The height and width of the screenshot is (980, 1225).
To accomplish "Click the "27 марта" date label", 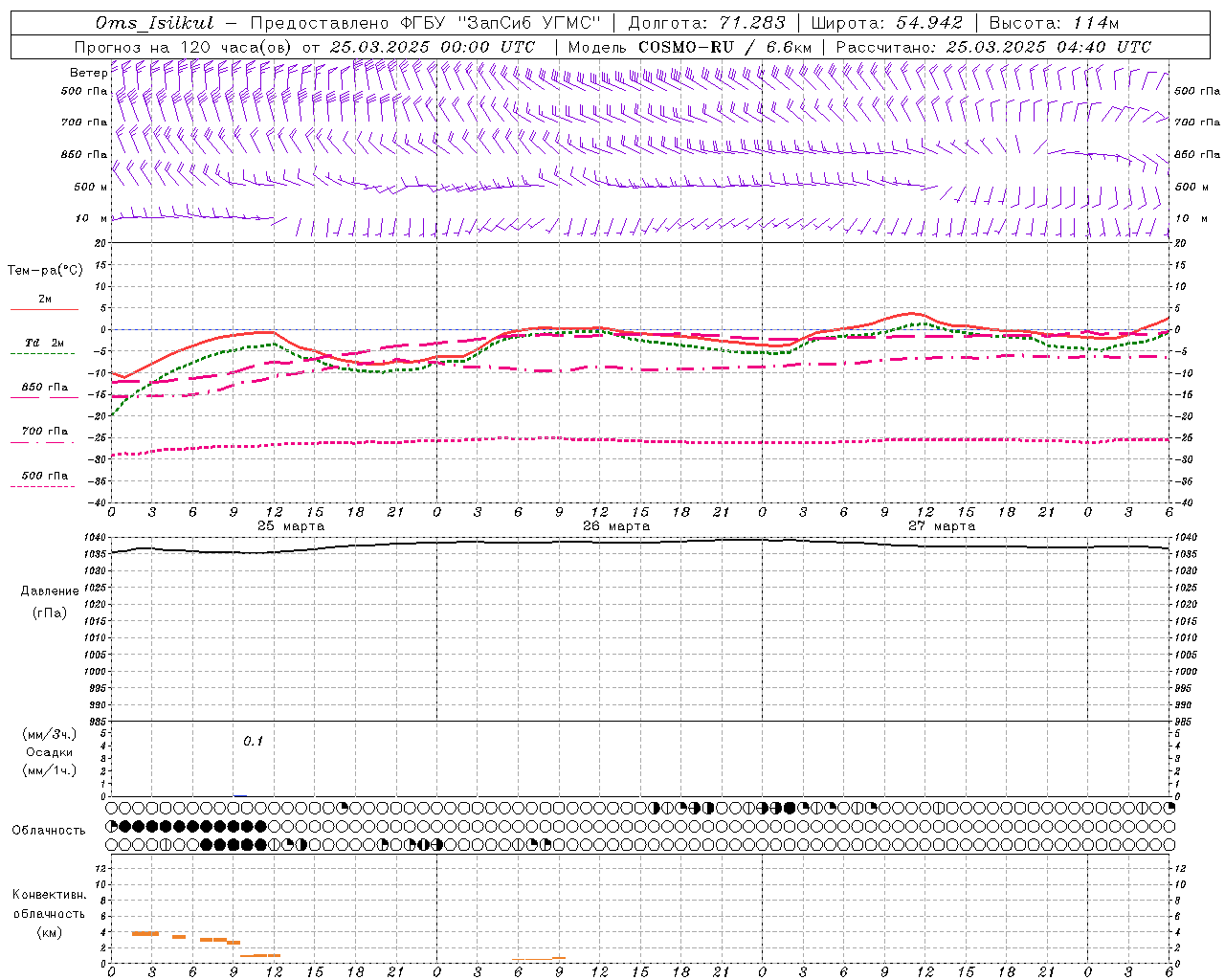I will pyautogui.click(x=942, y=526).
